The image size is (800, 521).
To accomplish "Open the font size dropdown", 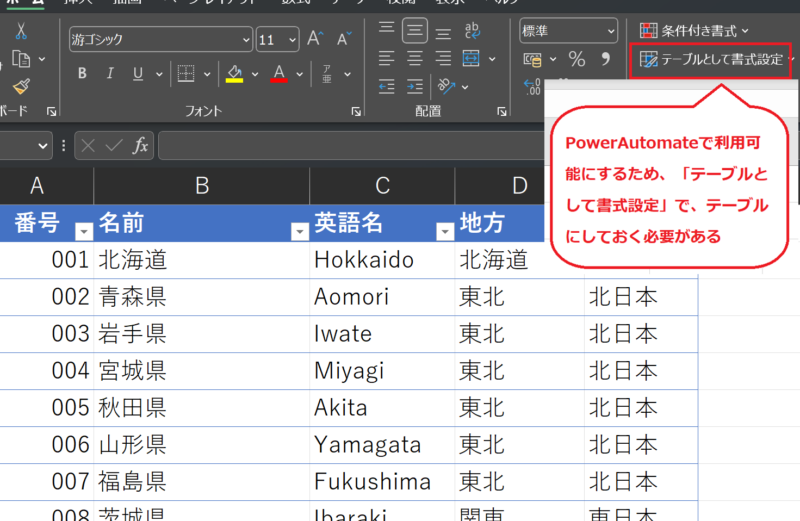I will [293, 41].
